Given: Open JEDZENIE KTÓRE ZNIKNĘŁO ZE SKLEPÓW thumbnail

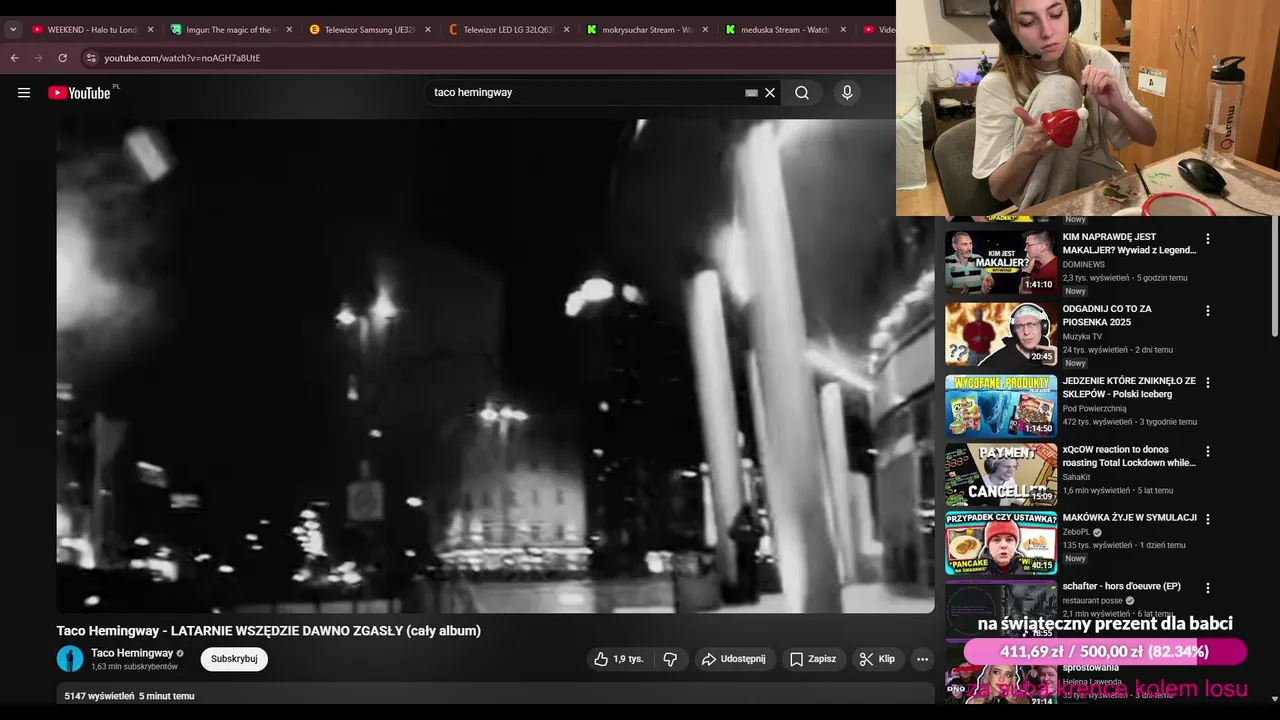Looking at the screenshot, I should click(1001, 406).
